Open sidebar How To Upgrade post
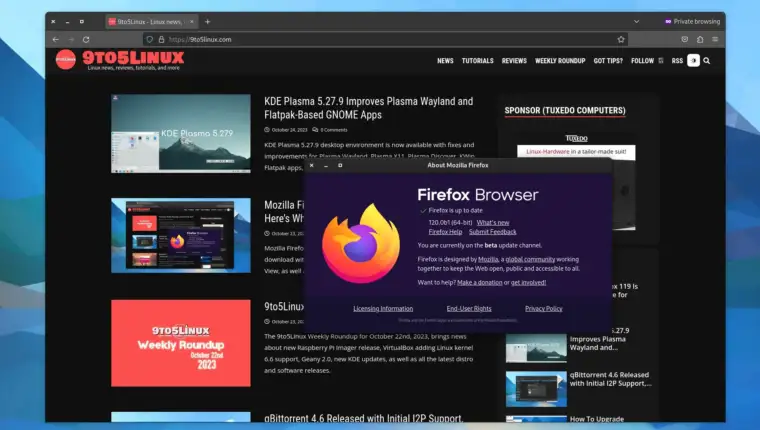The width and height of the screenshot is (760, 430). (x=597, y=419)
